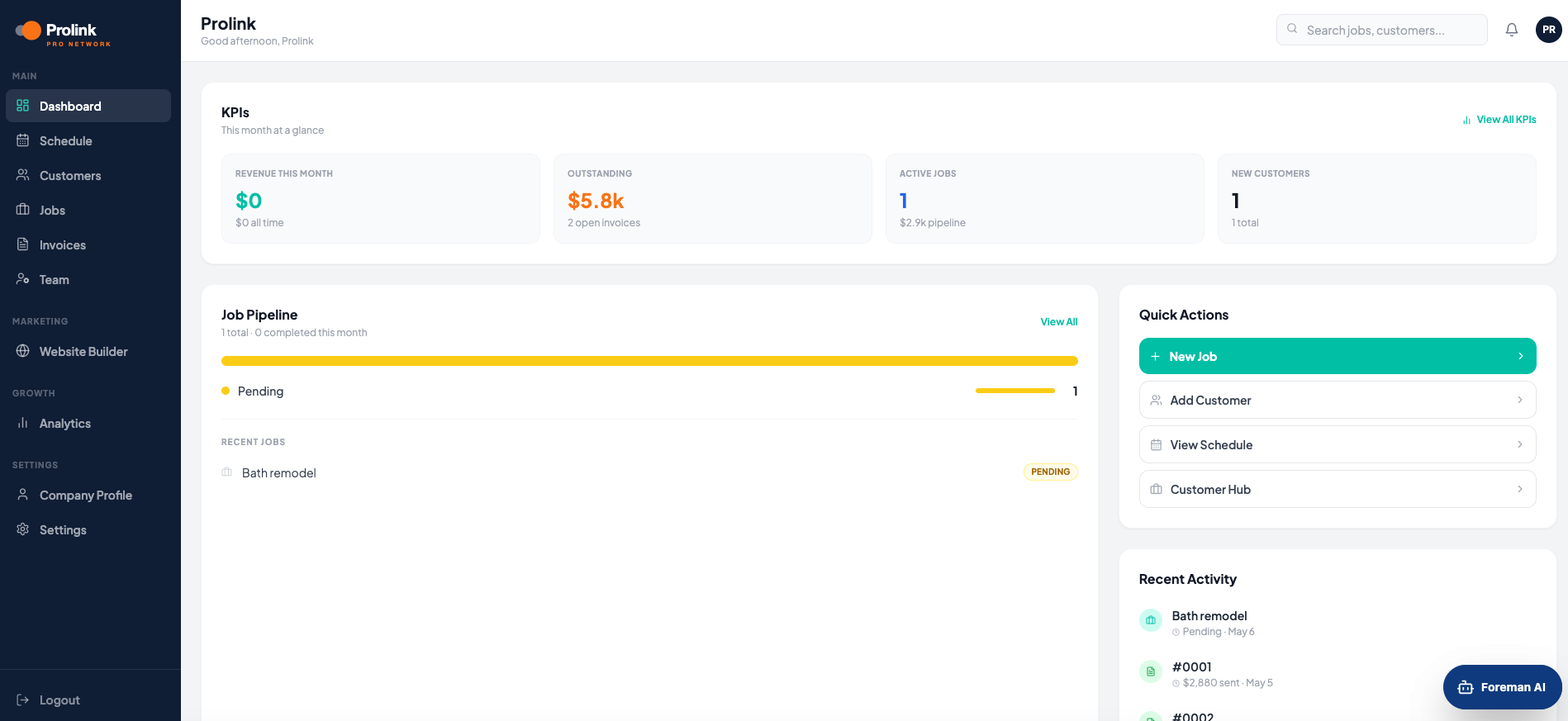
Task: Click the Analytics bar chart icon
Action: 23,423
